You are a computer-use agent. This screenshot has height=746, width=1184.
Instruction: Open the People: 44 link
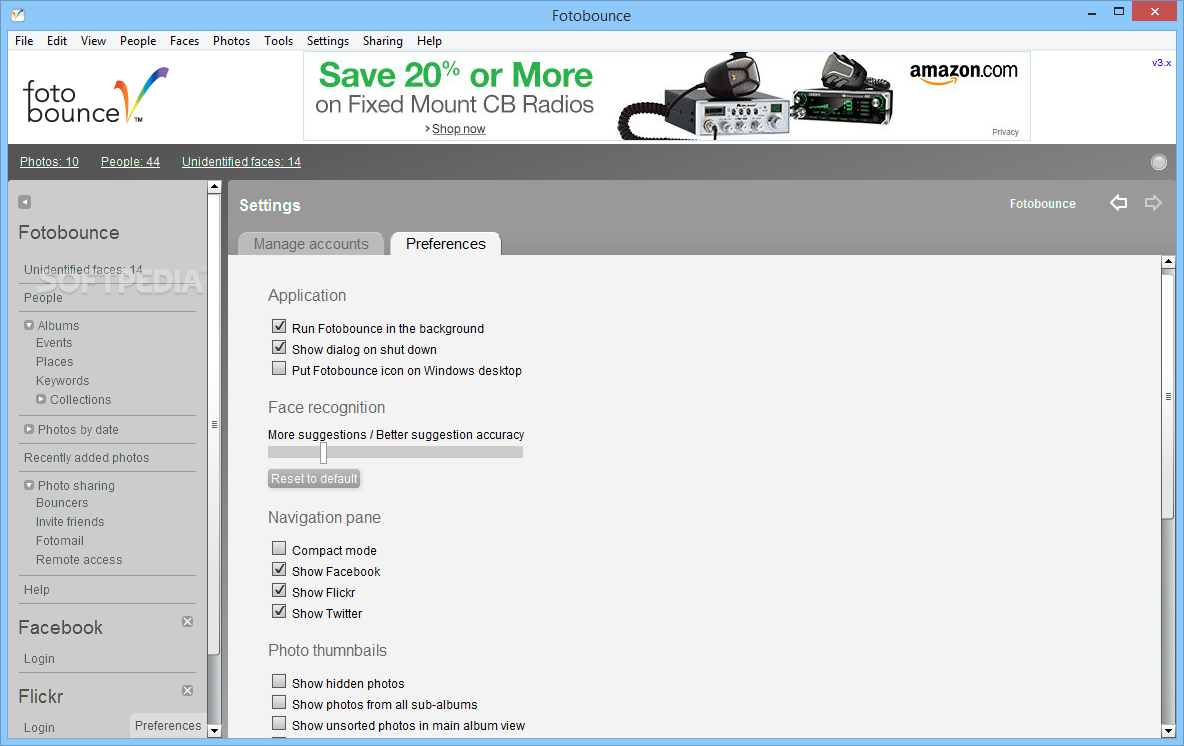coord(131,162)
